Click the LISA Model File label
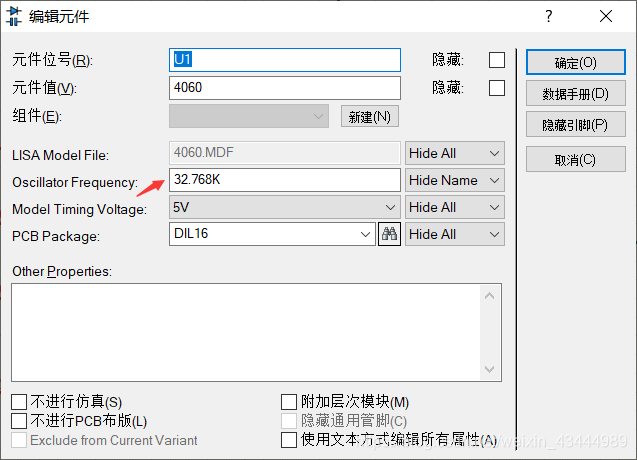The height and width of the screenshot is (460, 637). 60,155
